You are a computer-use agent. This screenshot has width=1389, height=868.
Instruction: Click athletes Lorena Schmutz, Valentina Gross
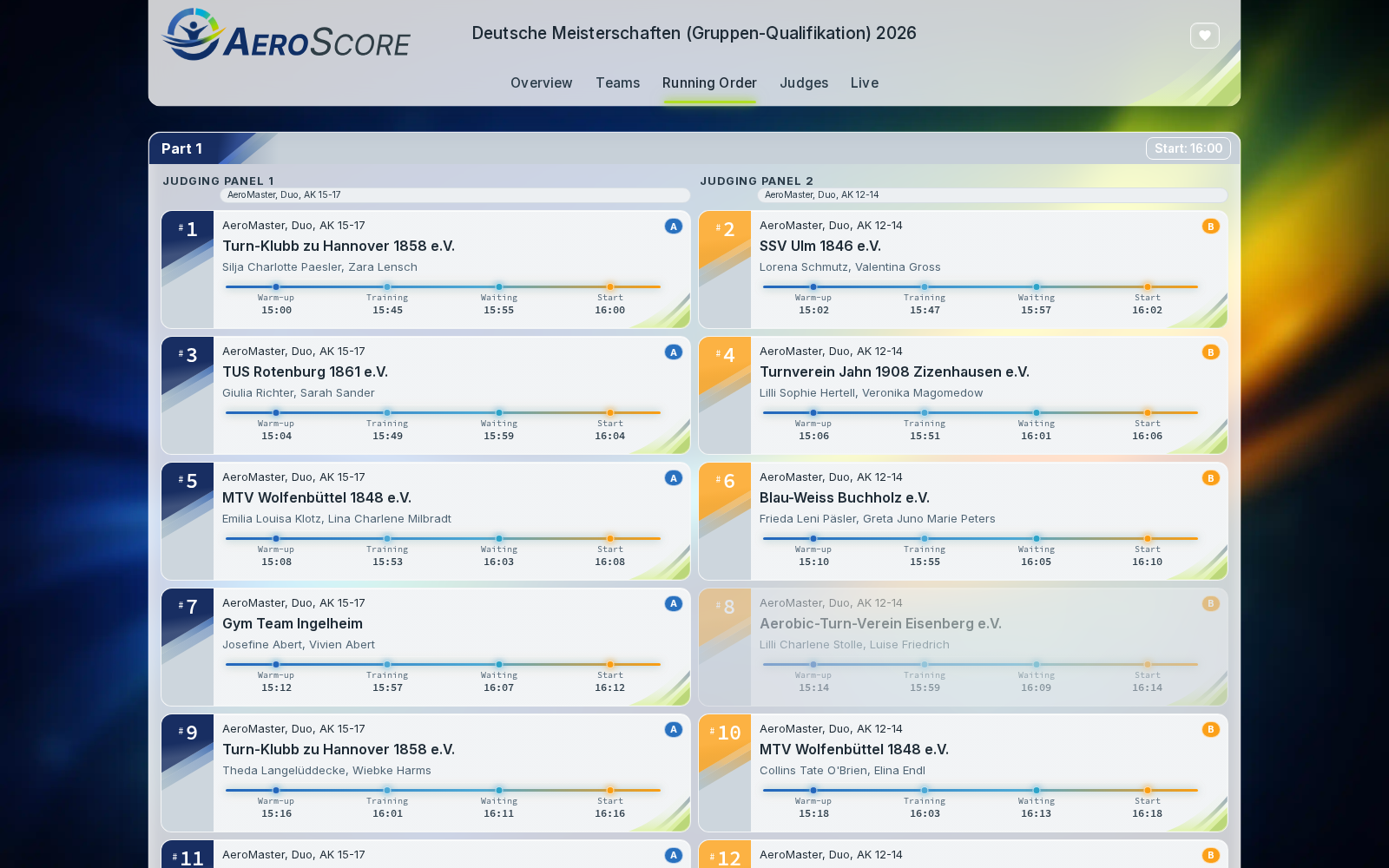pos(850,267)
